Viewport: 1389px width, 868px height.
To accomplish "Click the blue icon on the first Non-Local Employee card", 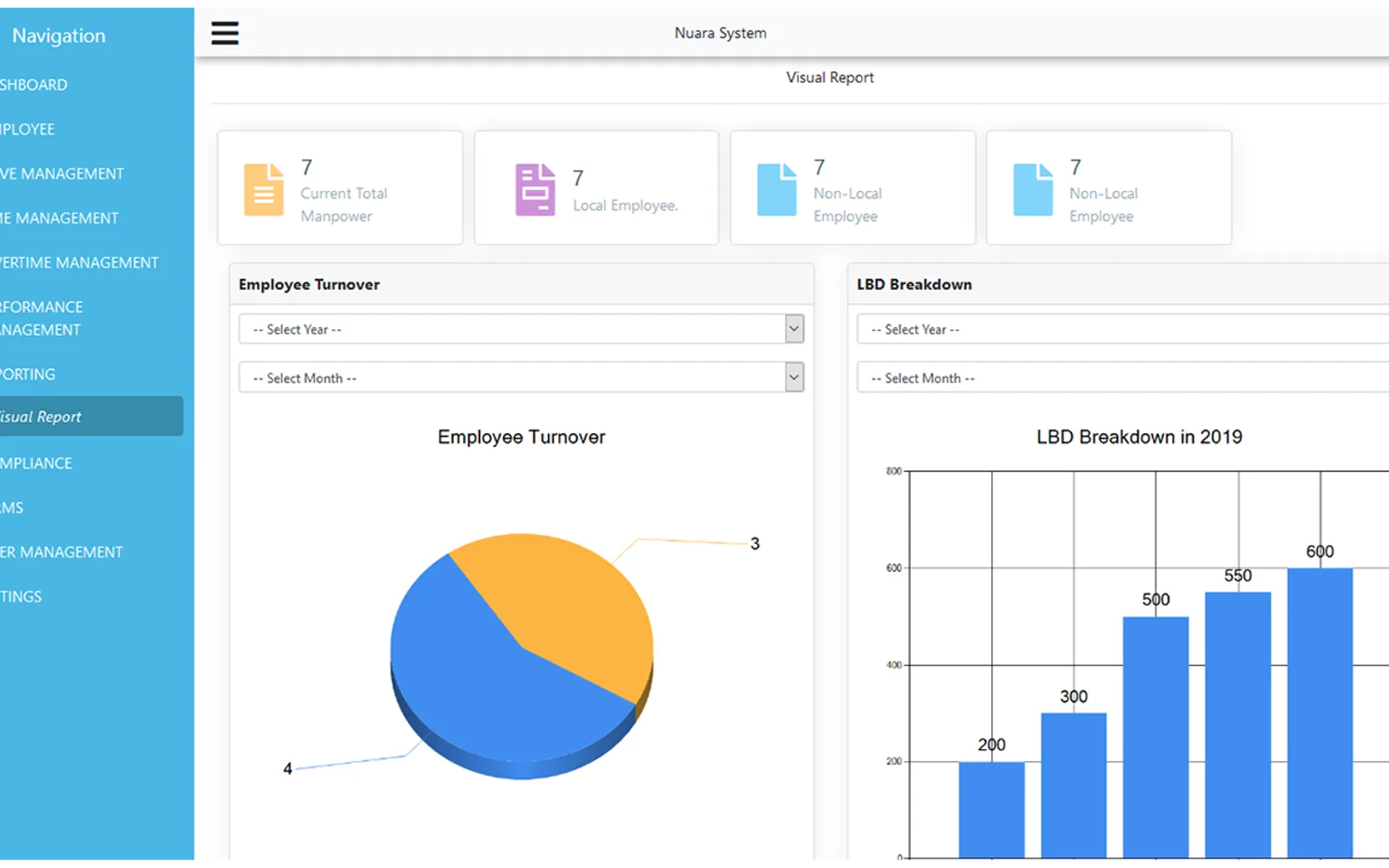I will point(776,189).
